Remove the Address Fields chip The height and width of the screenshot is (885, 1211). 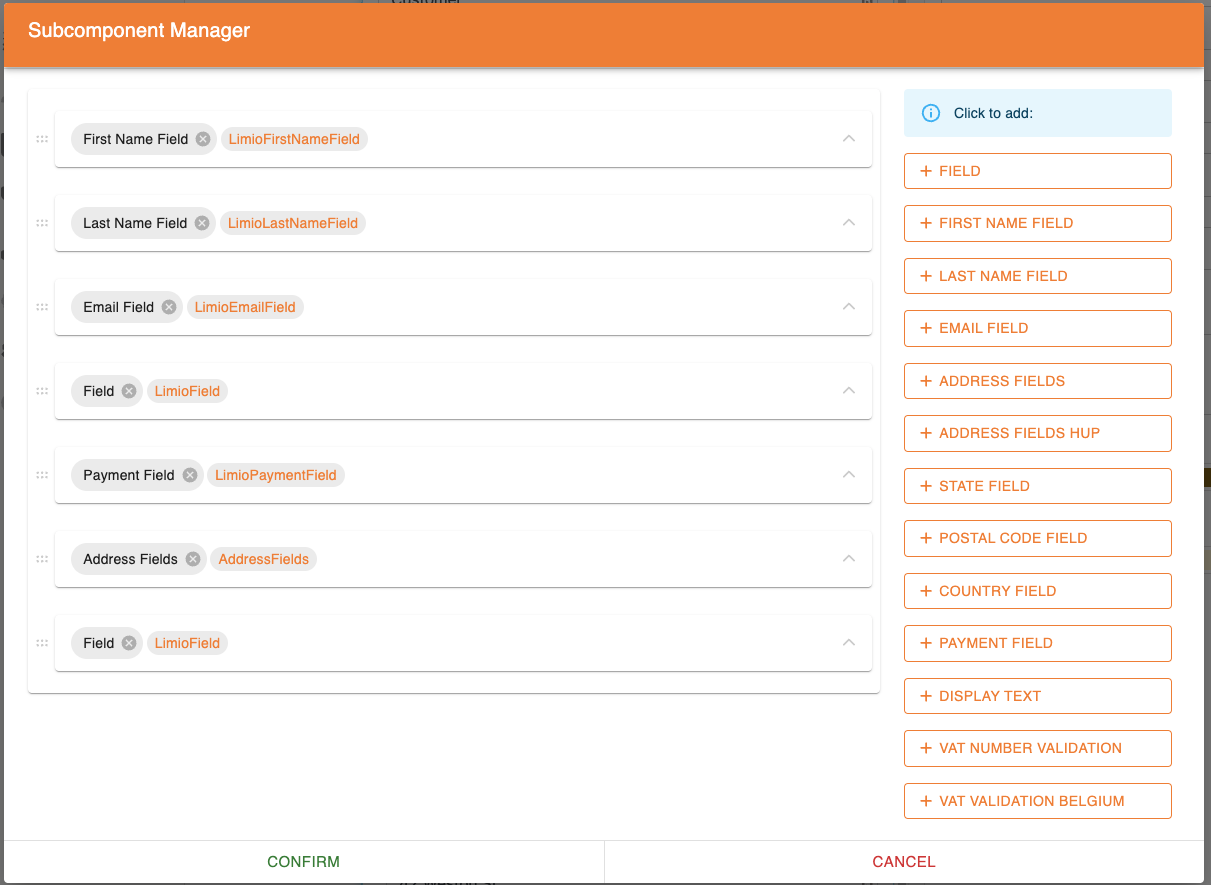tap(193, 559)
